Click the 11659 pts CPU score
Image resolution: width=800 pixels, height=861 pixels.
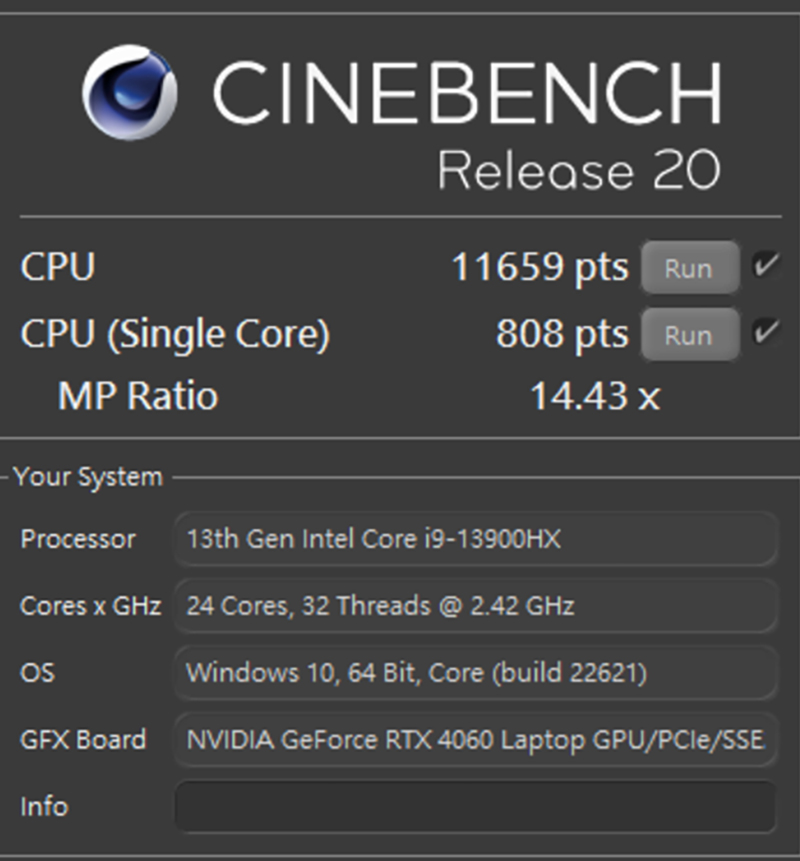[540, 268]
